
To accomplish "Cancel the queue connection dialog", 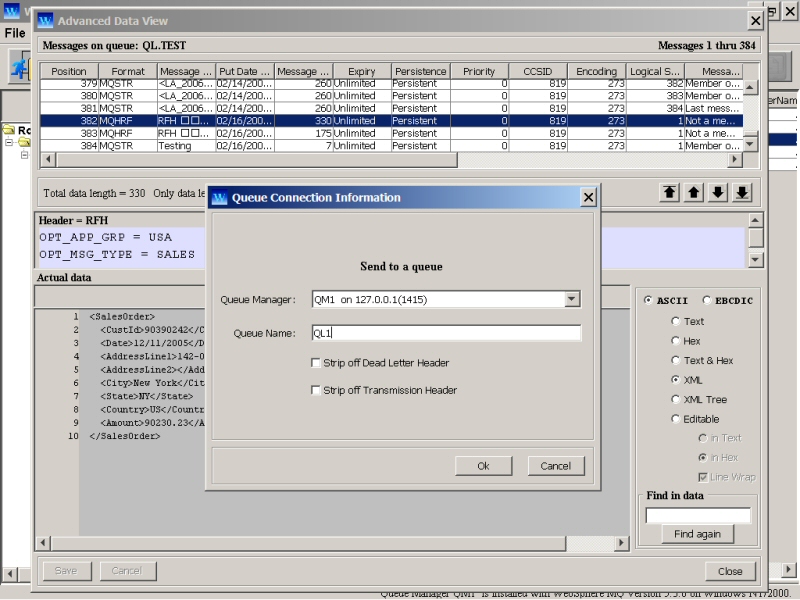I will click(x=556, y=466).
